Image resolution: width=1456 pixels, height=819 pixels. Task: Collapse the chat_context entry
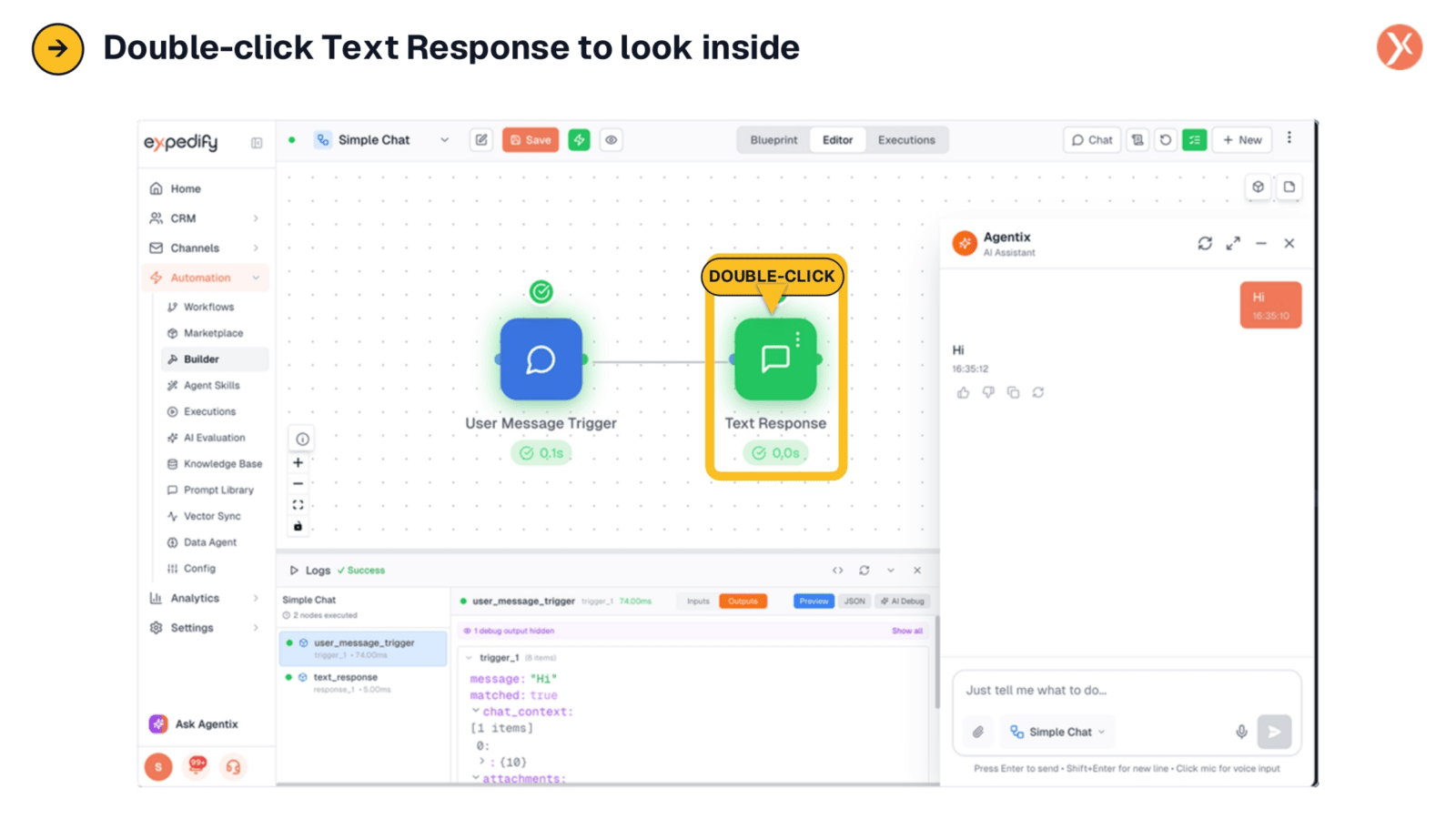(x=475, y=712)
